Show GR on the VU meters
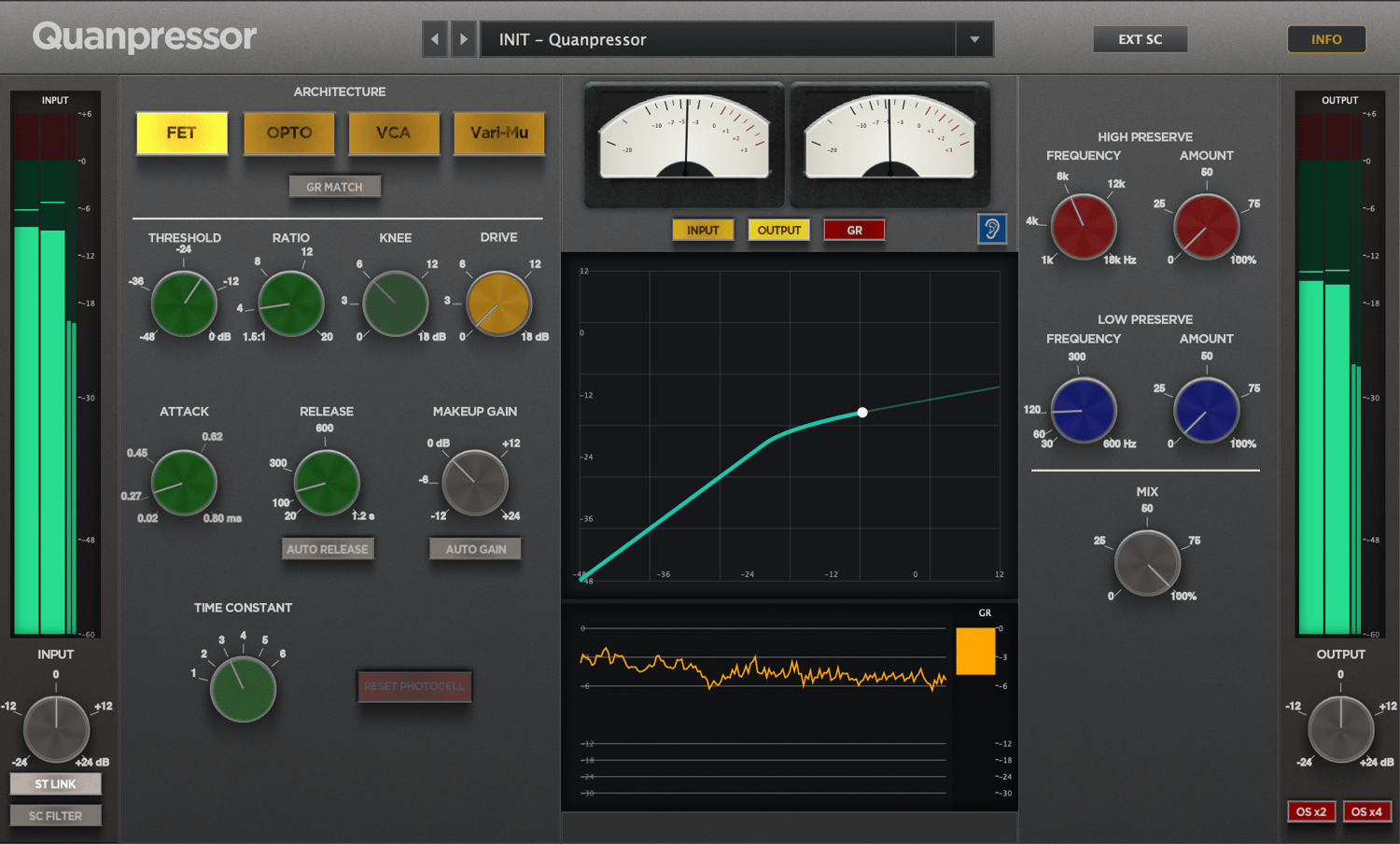This screenshot has width=1400, height=844. pyautogui.click(x=854, y=230)
